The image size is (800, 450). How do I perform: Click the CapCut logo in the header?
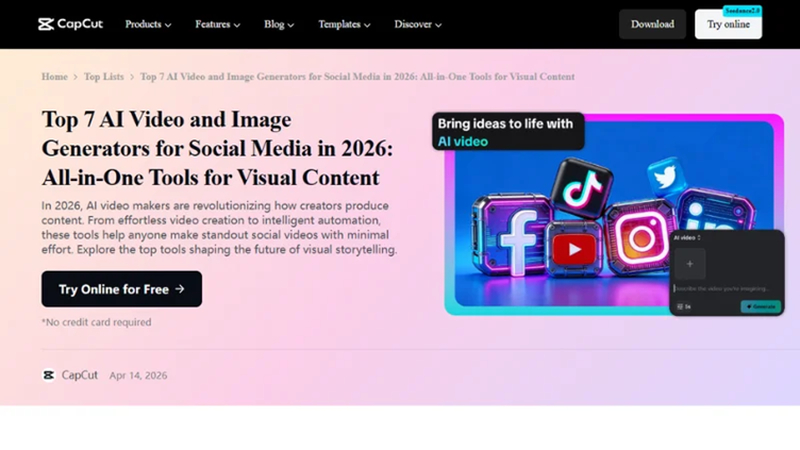70,24
